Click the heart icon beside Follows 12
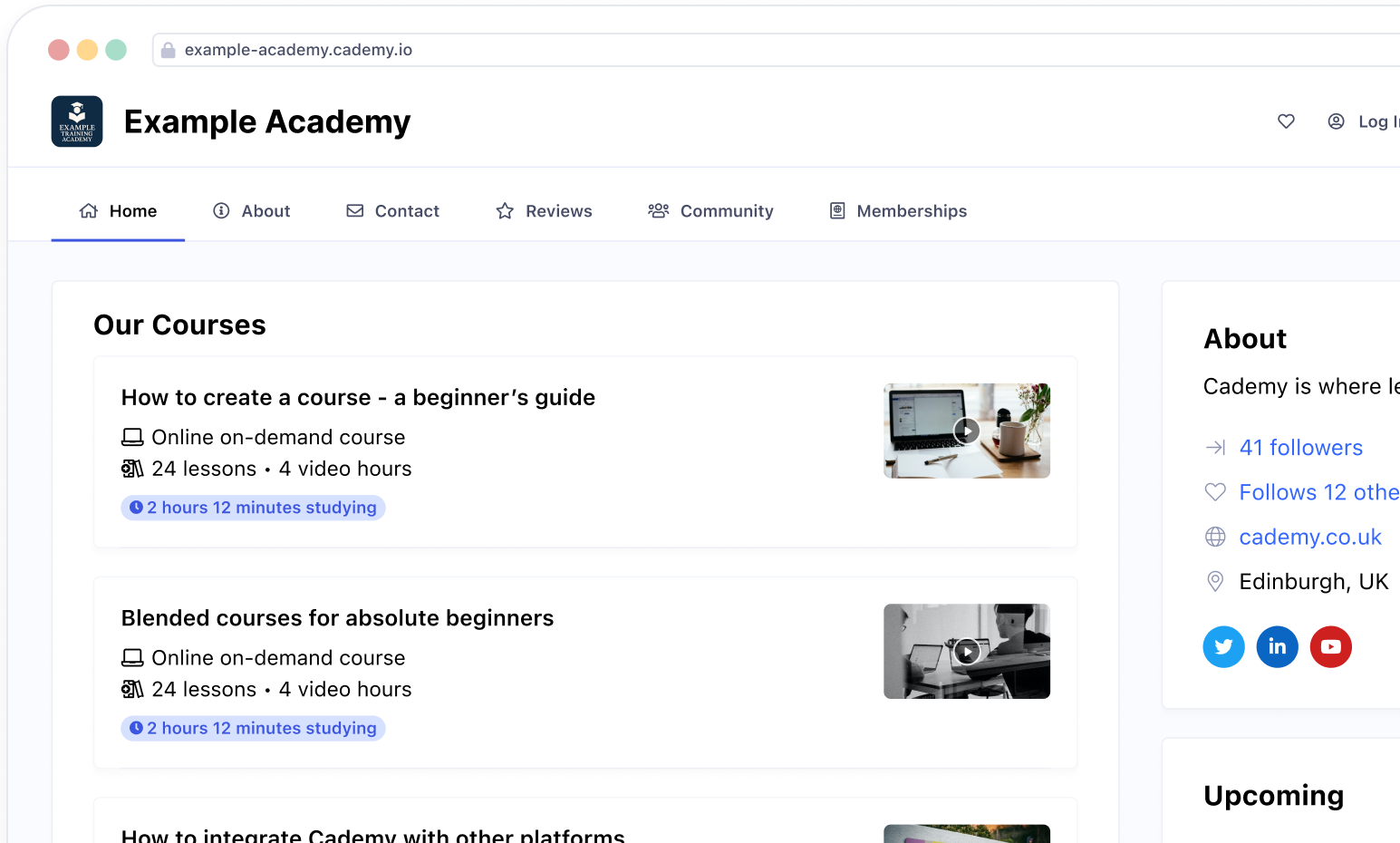 (1215, 492)
